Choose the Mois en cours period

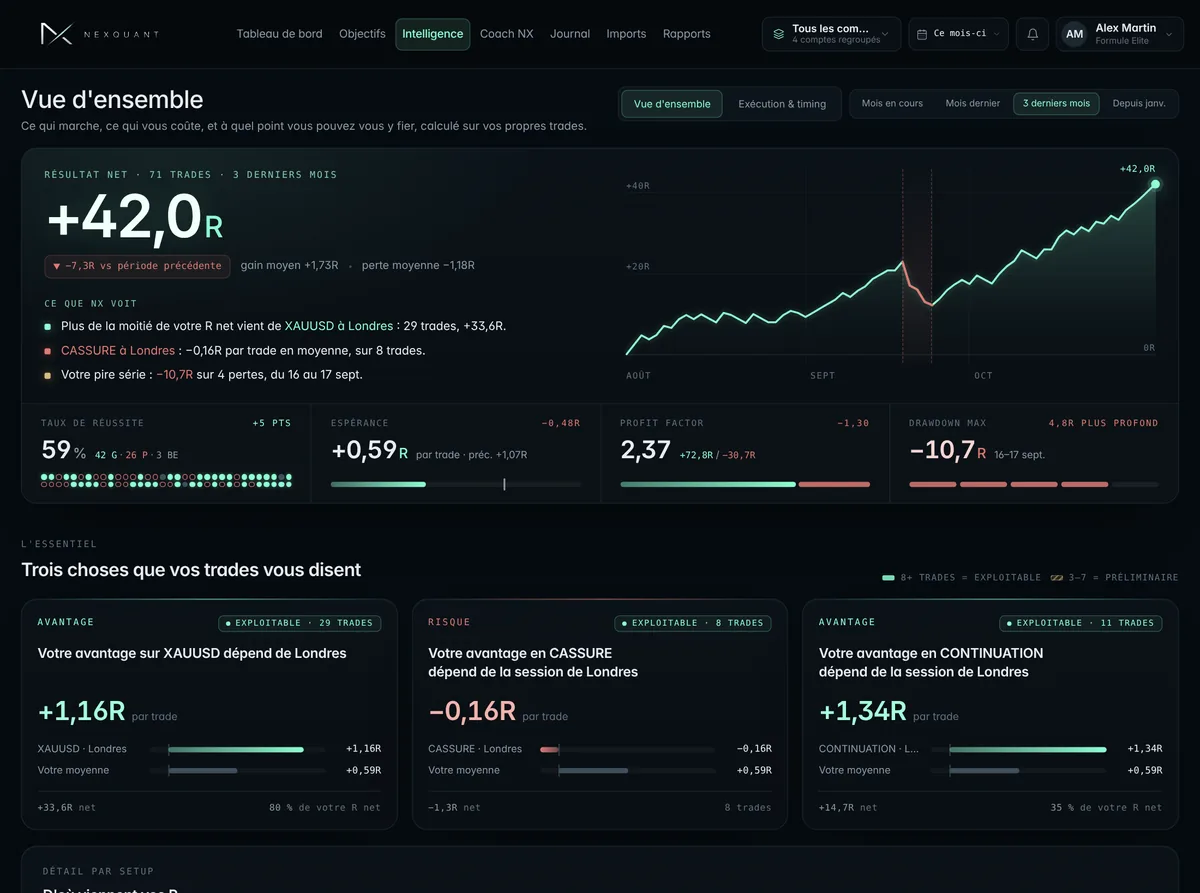(892, 104)
